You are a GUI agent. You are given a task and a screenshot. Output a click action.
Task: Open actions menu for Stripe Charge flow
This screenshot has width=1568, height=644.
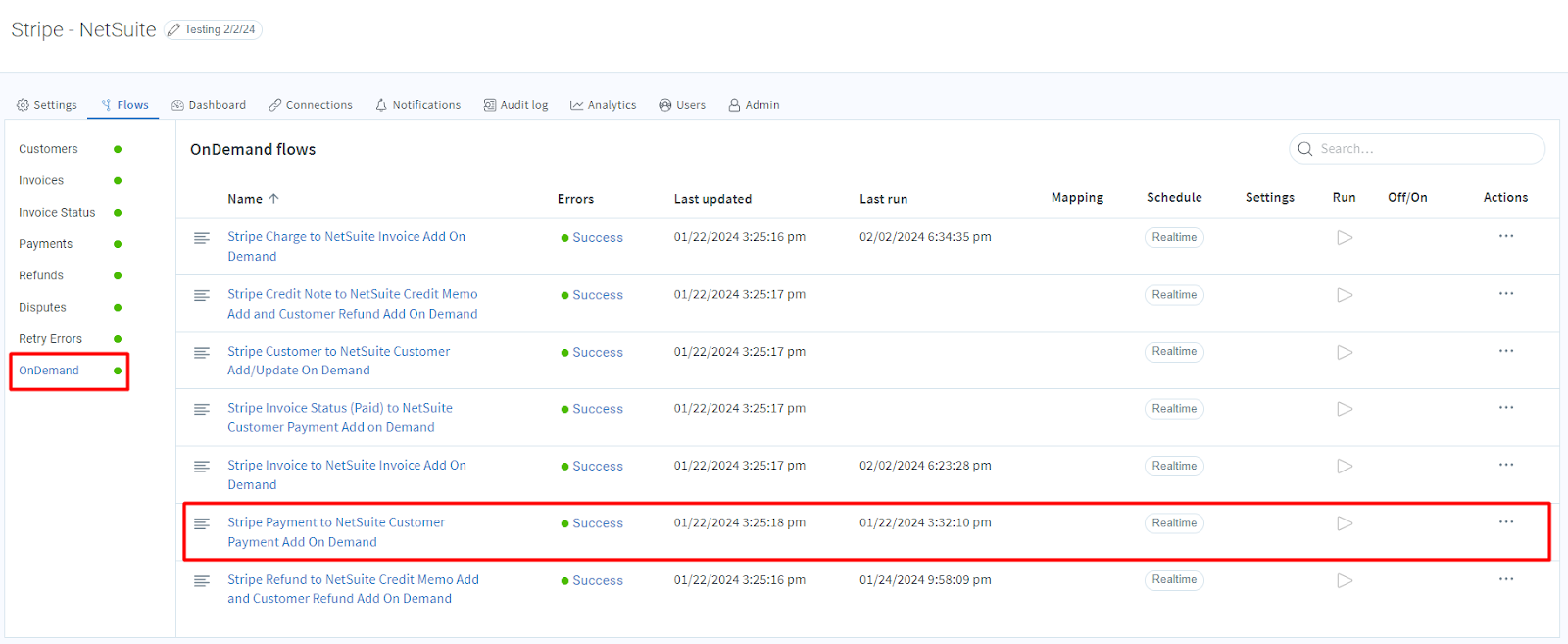pyautogui.click(x=1506, y=236)
